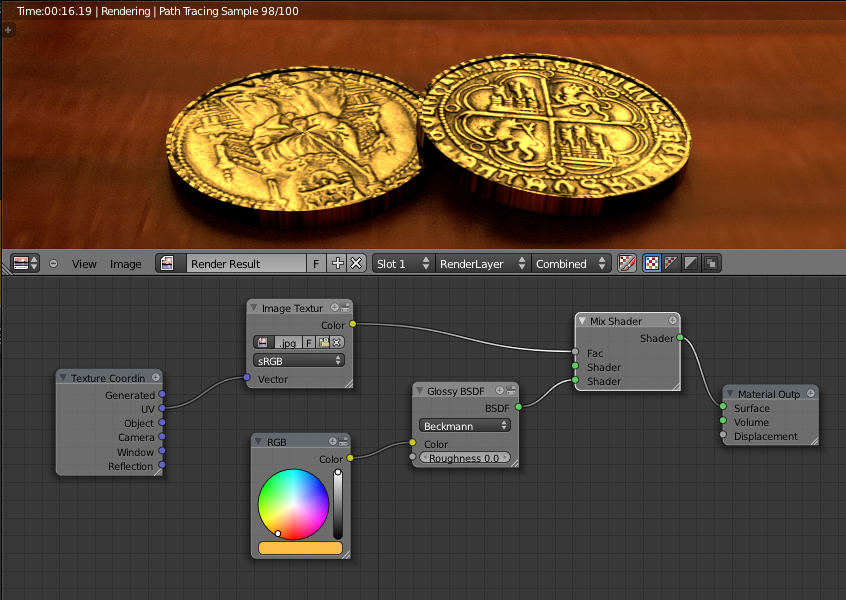Open the Beckmann distribution dropdown

(465, 426)
